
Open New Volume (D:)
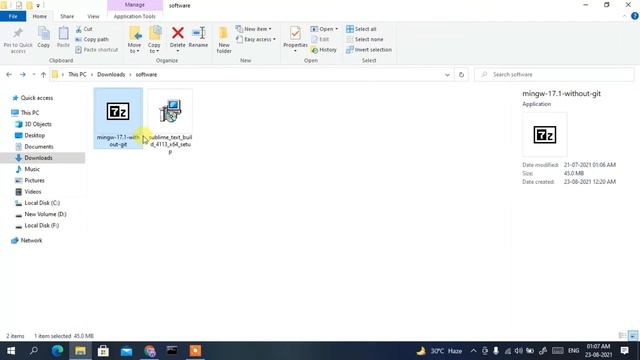click(x=45, y=214)
